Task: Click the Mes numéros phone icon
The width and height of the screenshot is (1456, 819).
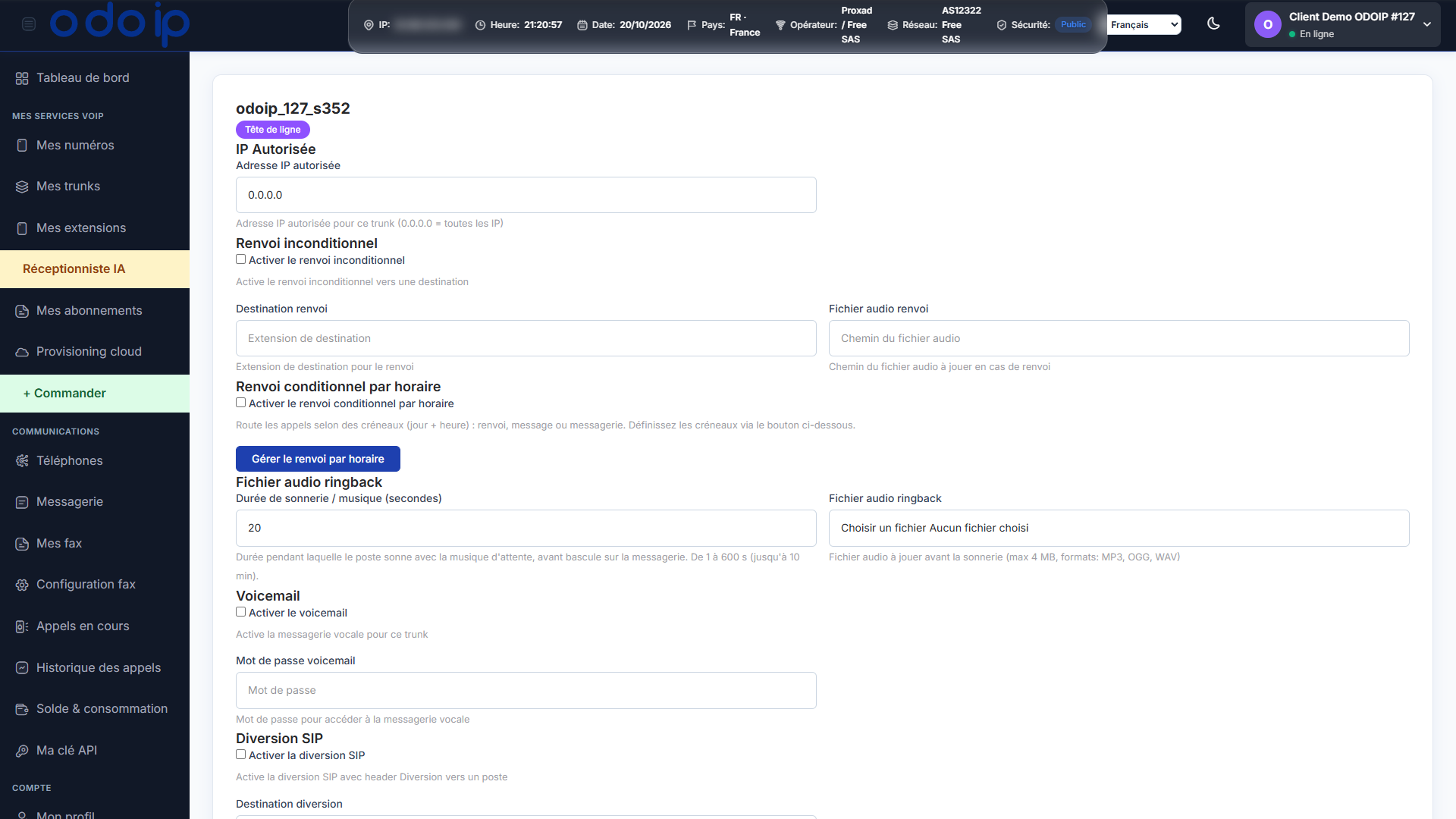Action: [x=22, y=146]
